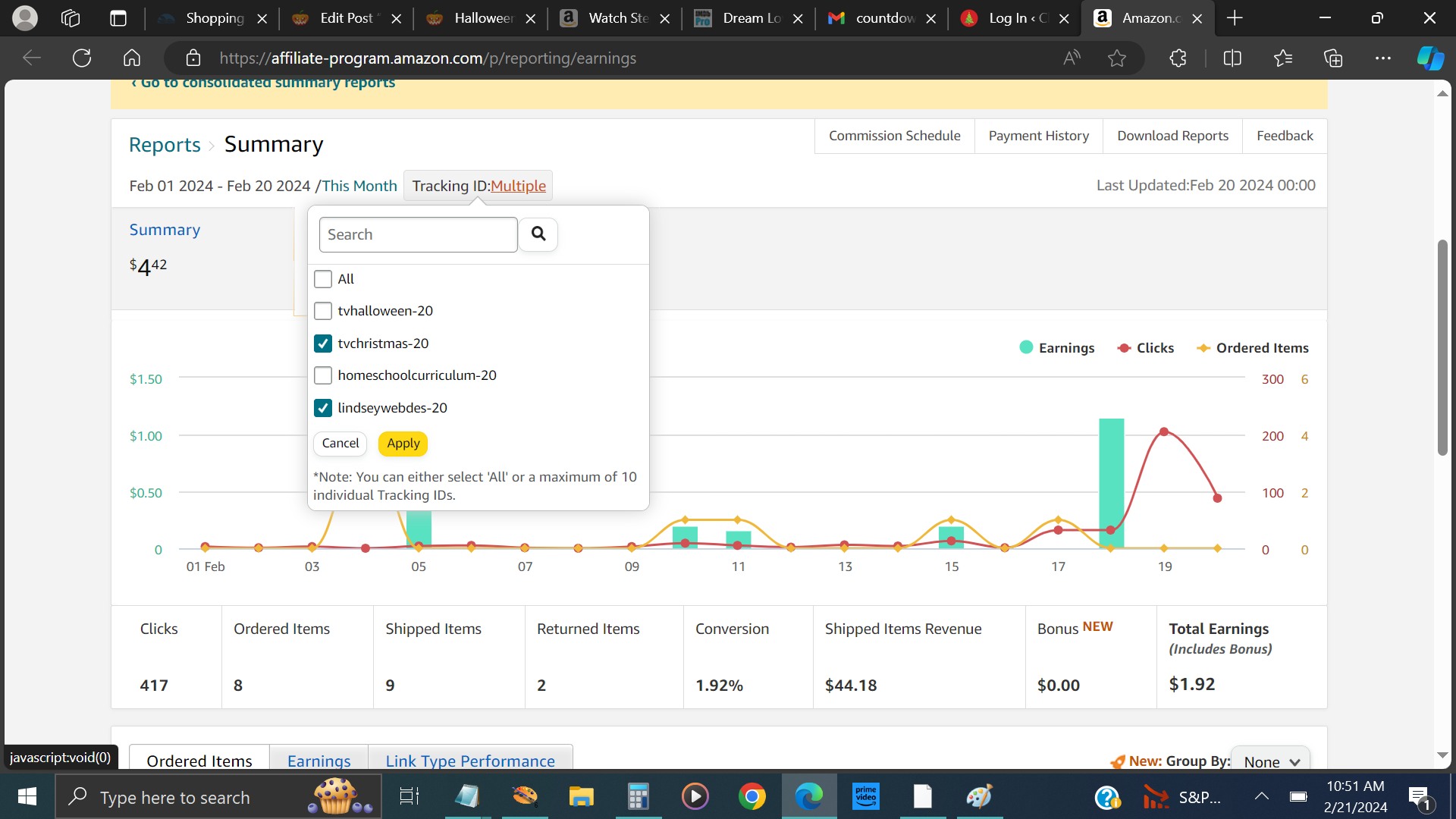
Task: Toggle Earnings series in the chart legend
Action: pos(1057,348)
